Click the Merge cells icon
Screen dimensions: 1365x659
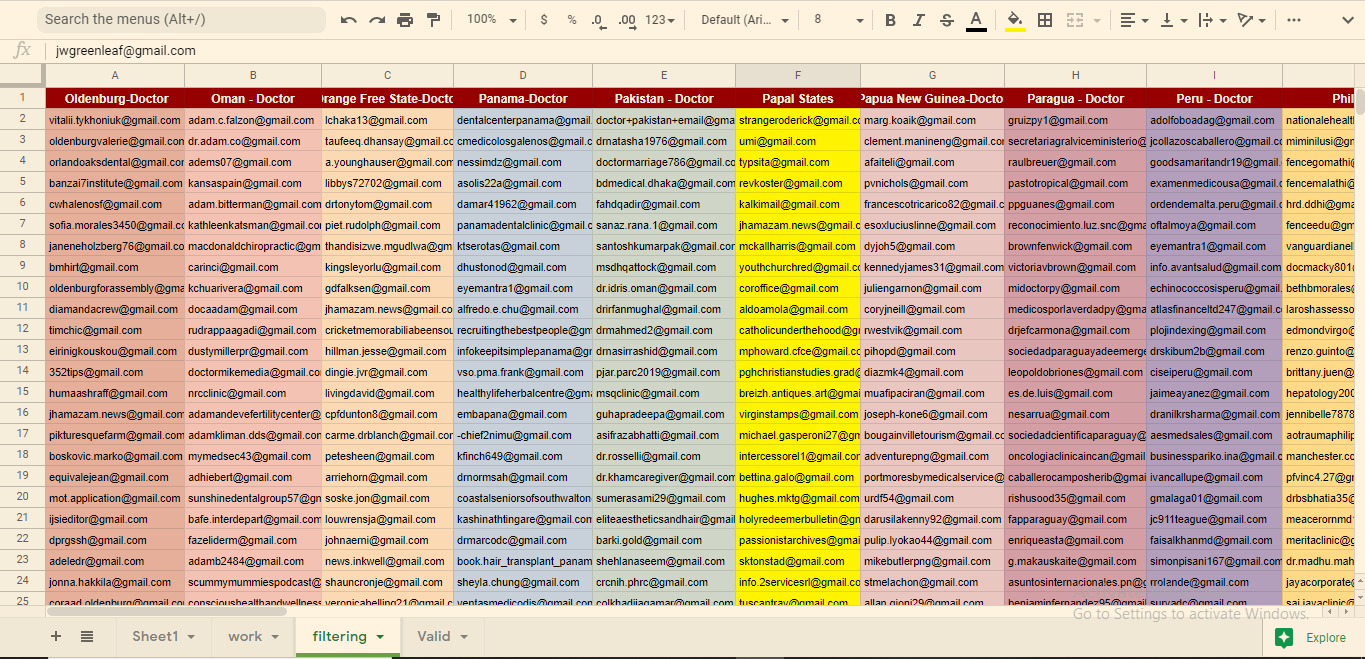(x=1072, y=19)
